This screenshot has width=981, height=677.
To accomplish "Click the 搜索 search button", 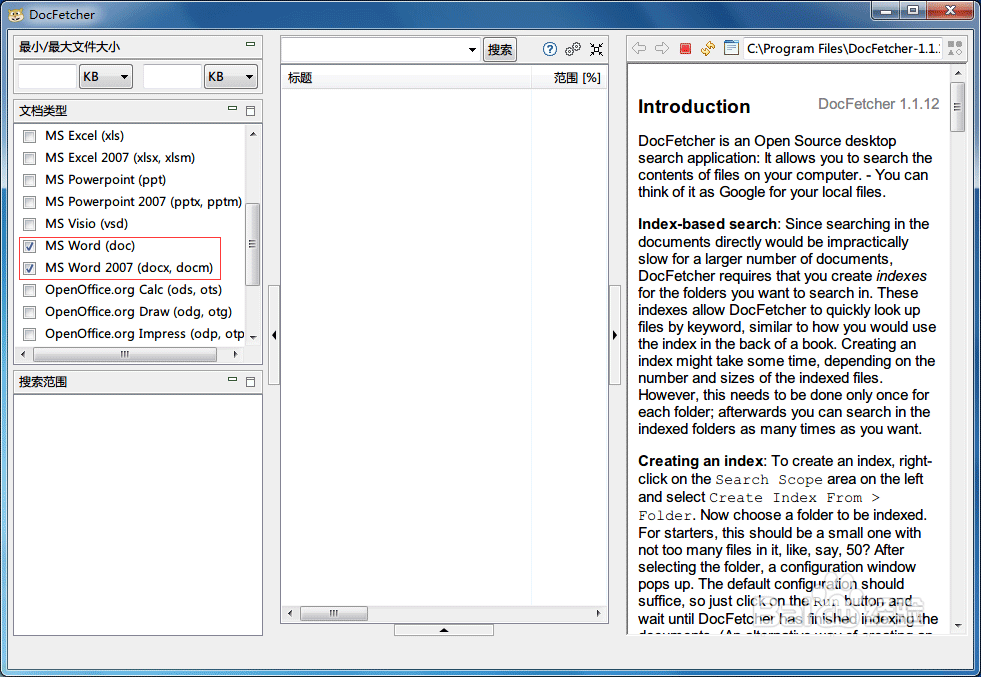I will click(500, 49).
